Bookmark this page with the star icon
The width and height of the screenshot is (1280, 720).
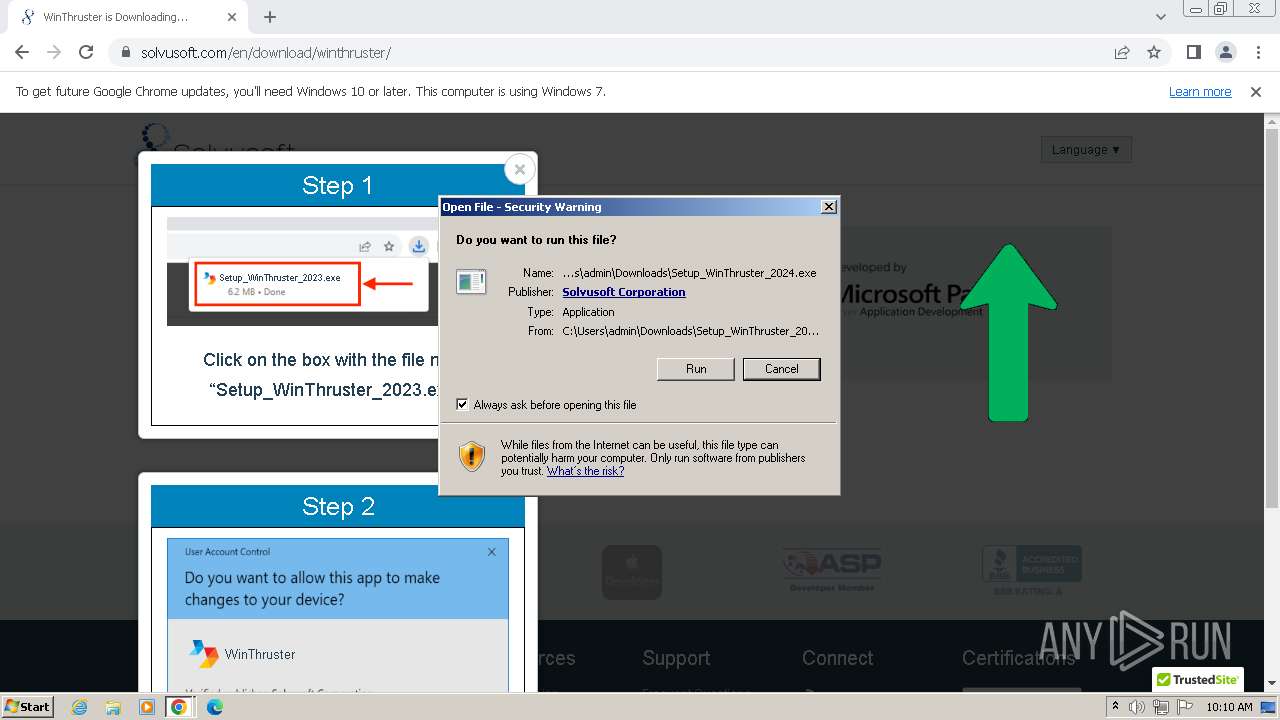click(x=1154, y=53)
